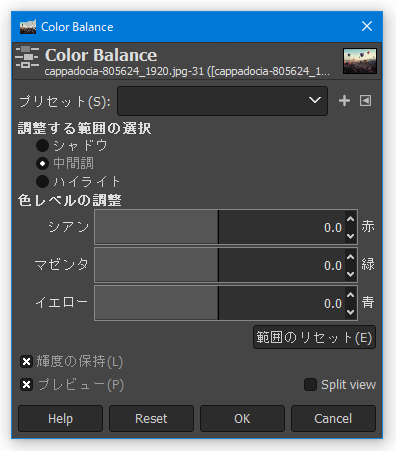
Task: Click the Help button
Action: [60, 419]
